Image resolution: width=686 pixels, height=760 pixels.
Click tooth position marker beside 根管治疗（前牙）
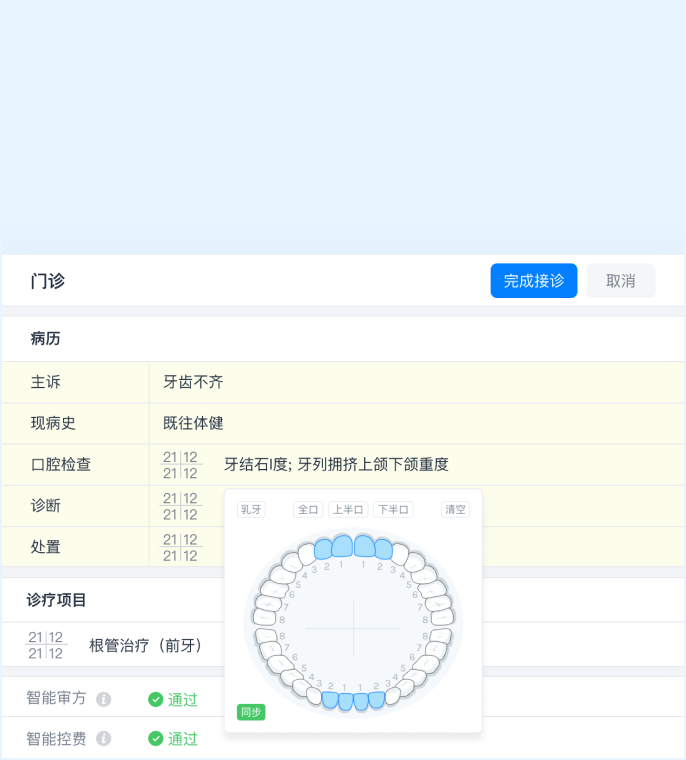pyautogui.click(x=45, y=645)
